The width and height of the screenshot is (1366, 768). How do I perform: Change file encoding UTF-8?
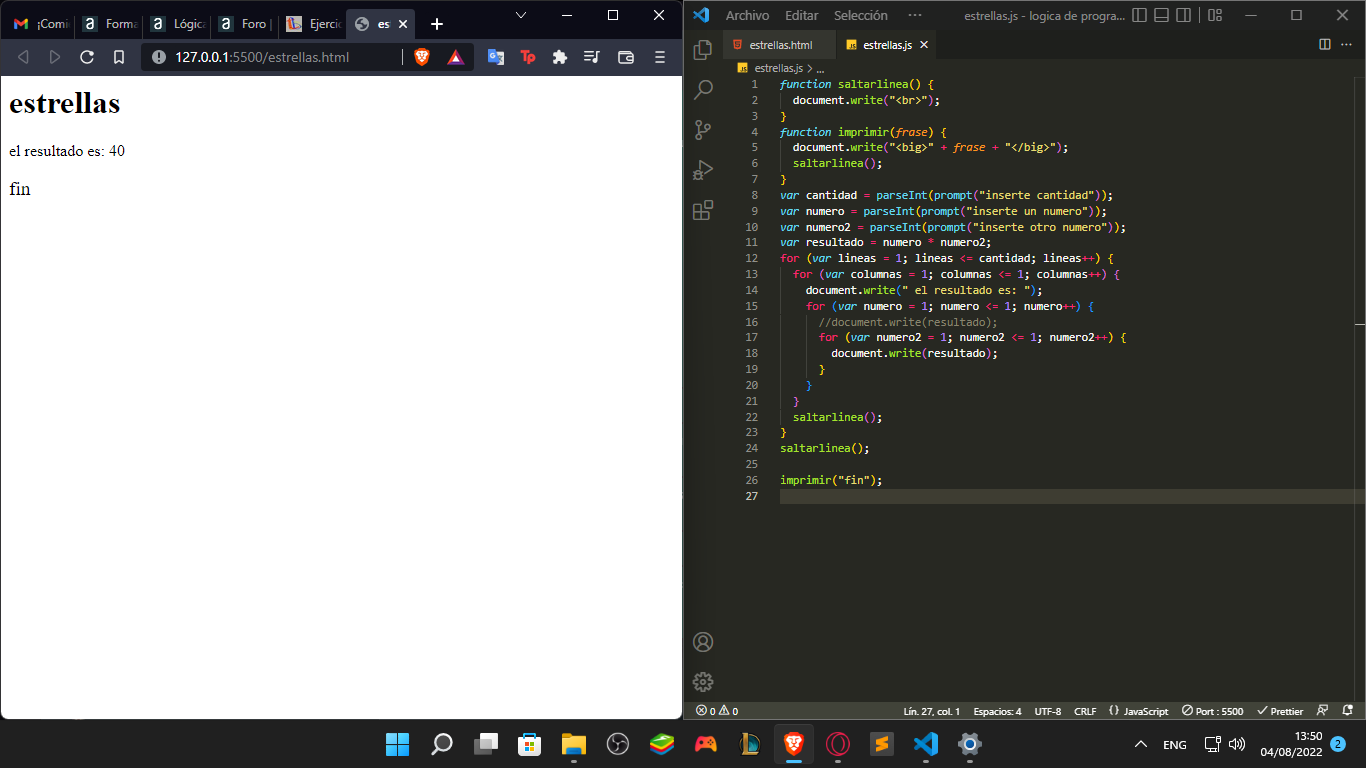pos(1048,711)
